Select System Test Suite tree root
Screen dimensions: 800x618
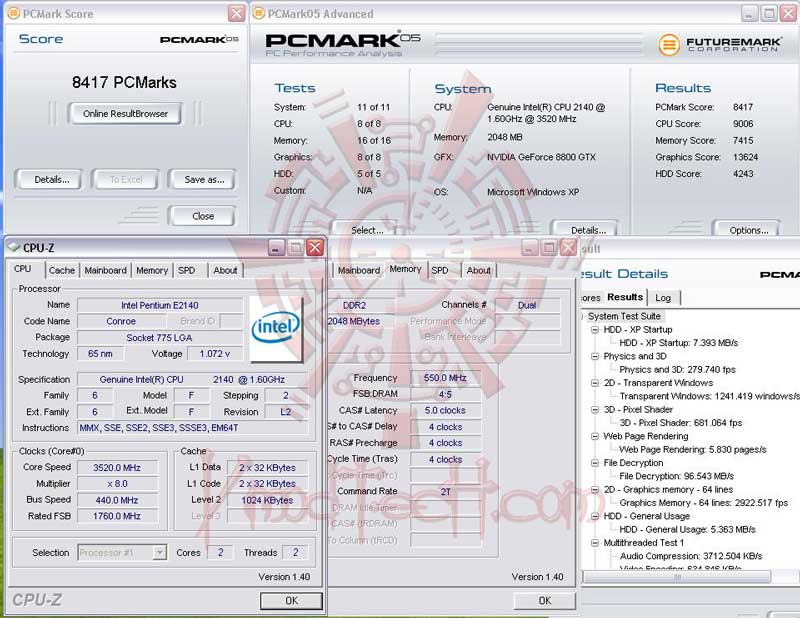pyautogui.click(x=623, y=316)
